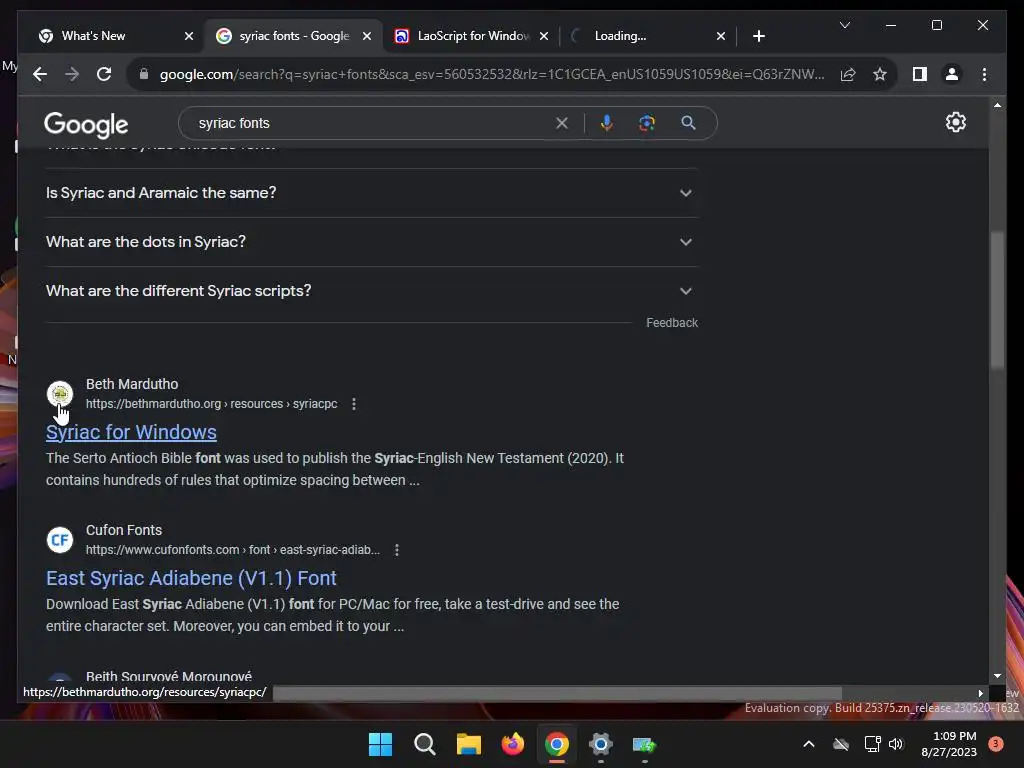This screenshot has height=768, width=1024.
Task: Search by image with Google Lens
Action: (x=647, y=123)
